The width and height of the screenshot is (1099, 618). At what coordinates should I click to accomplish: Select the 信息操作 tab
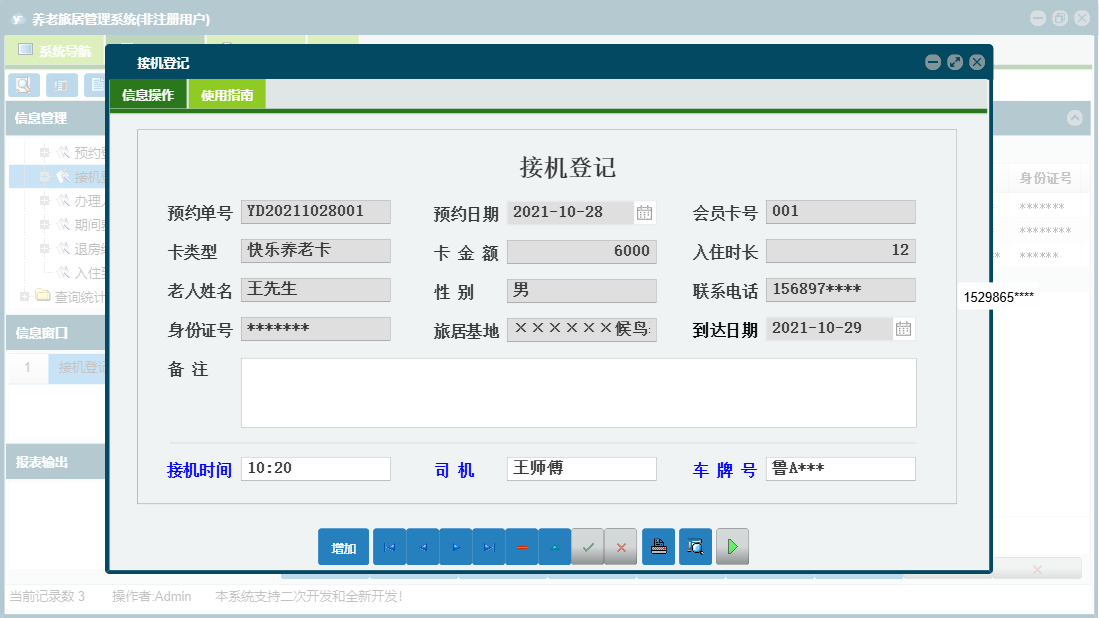(x=148, y=96)
